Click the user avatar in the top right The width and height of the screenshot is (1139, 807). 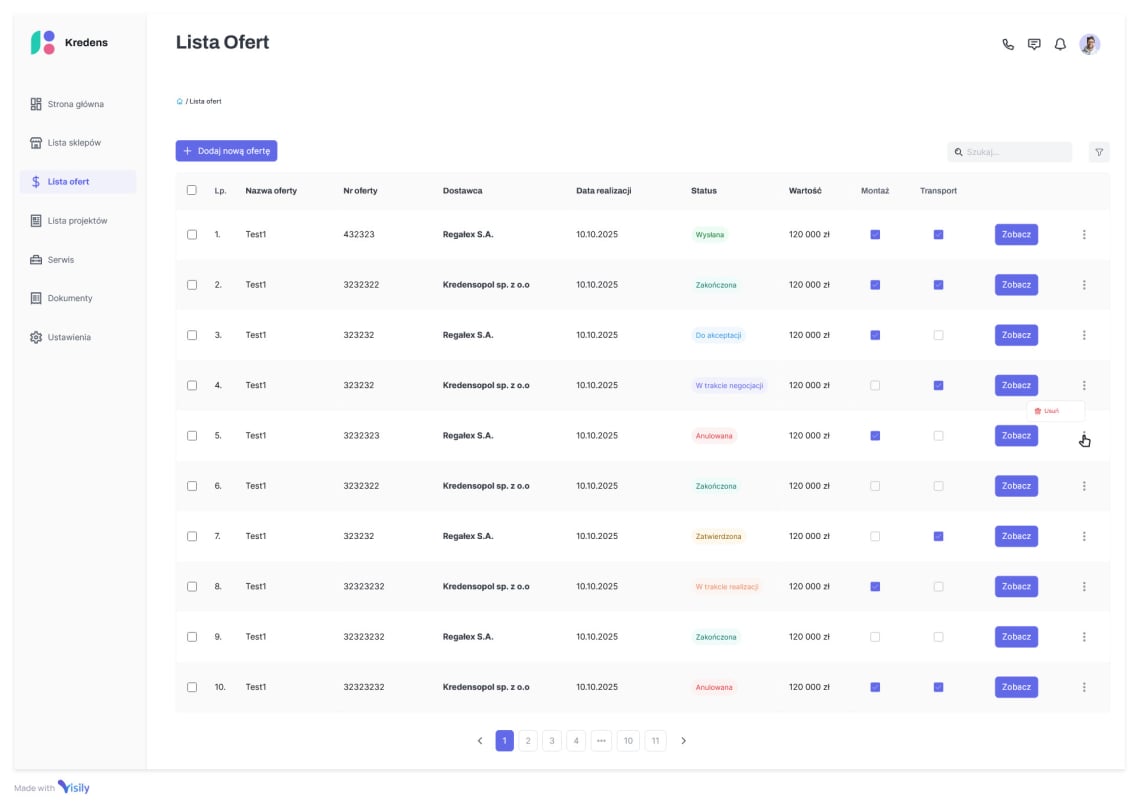1089,44
